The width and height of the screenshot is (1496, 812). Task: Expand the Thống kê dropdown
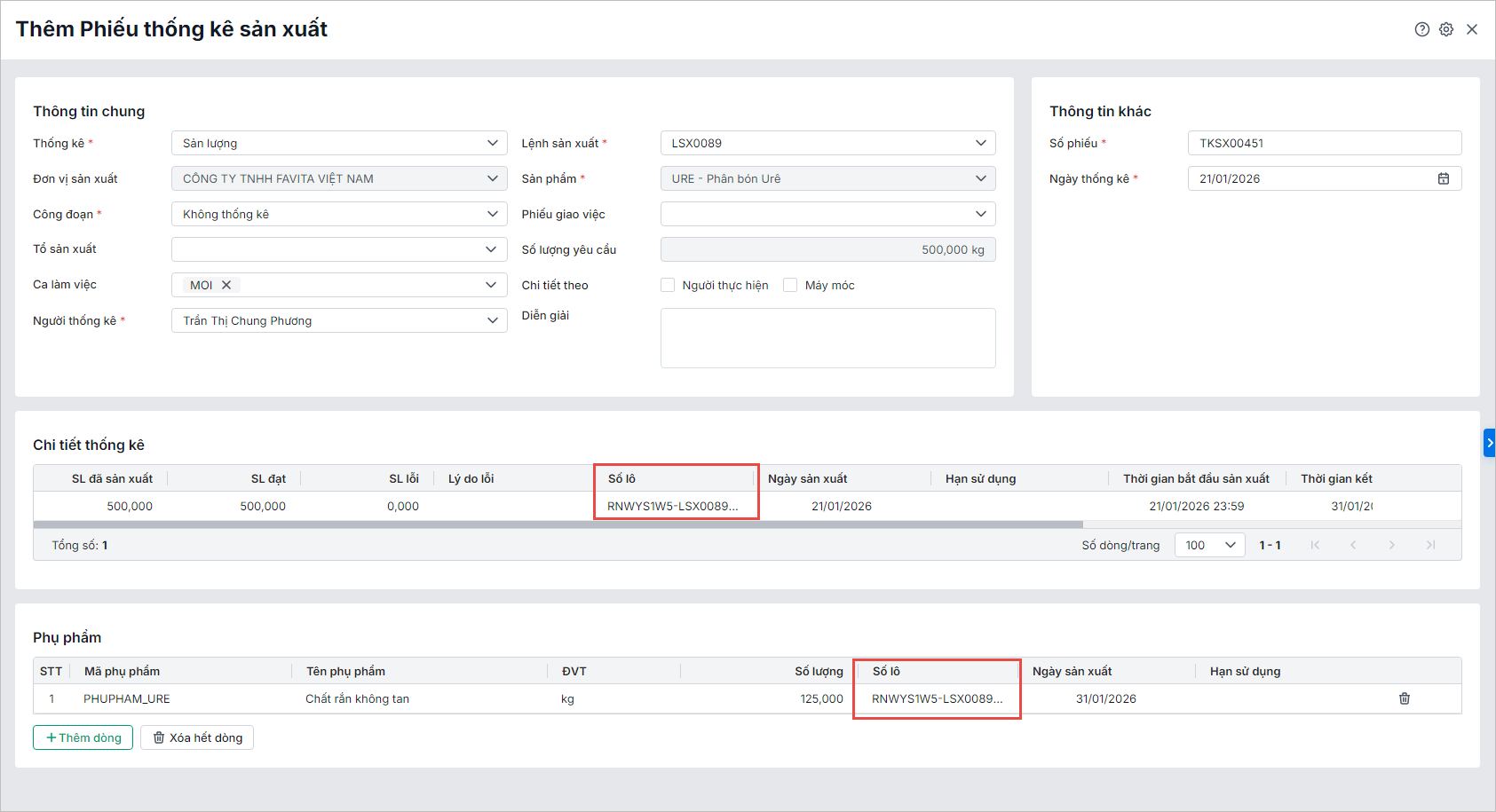click(x=492, y=143)
